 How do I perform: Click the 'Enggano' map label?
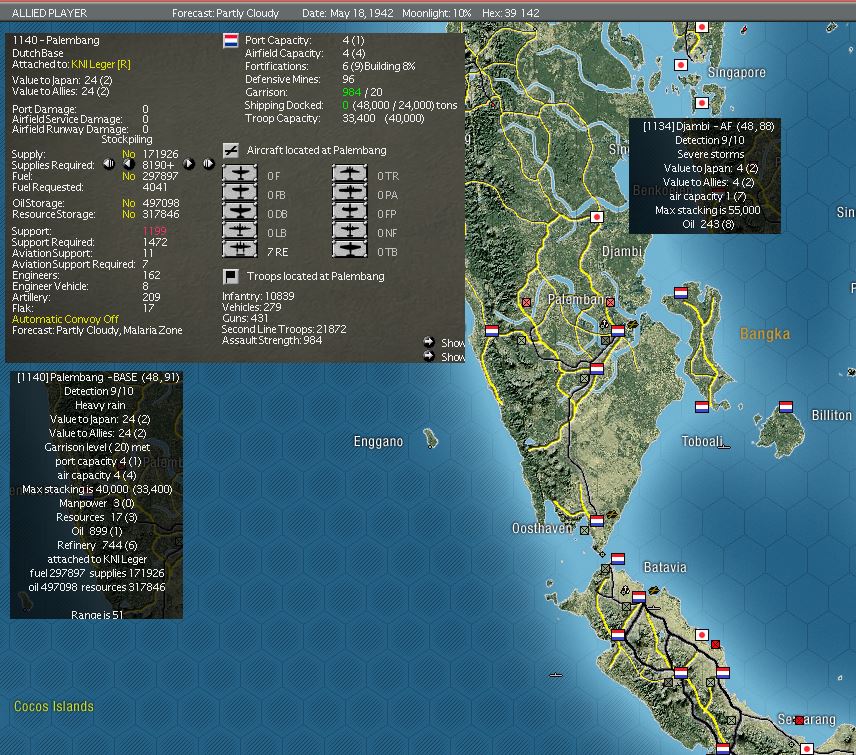click(378, 441)
